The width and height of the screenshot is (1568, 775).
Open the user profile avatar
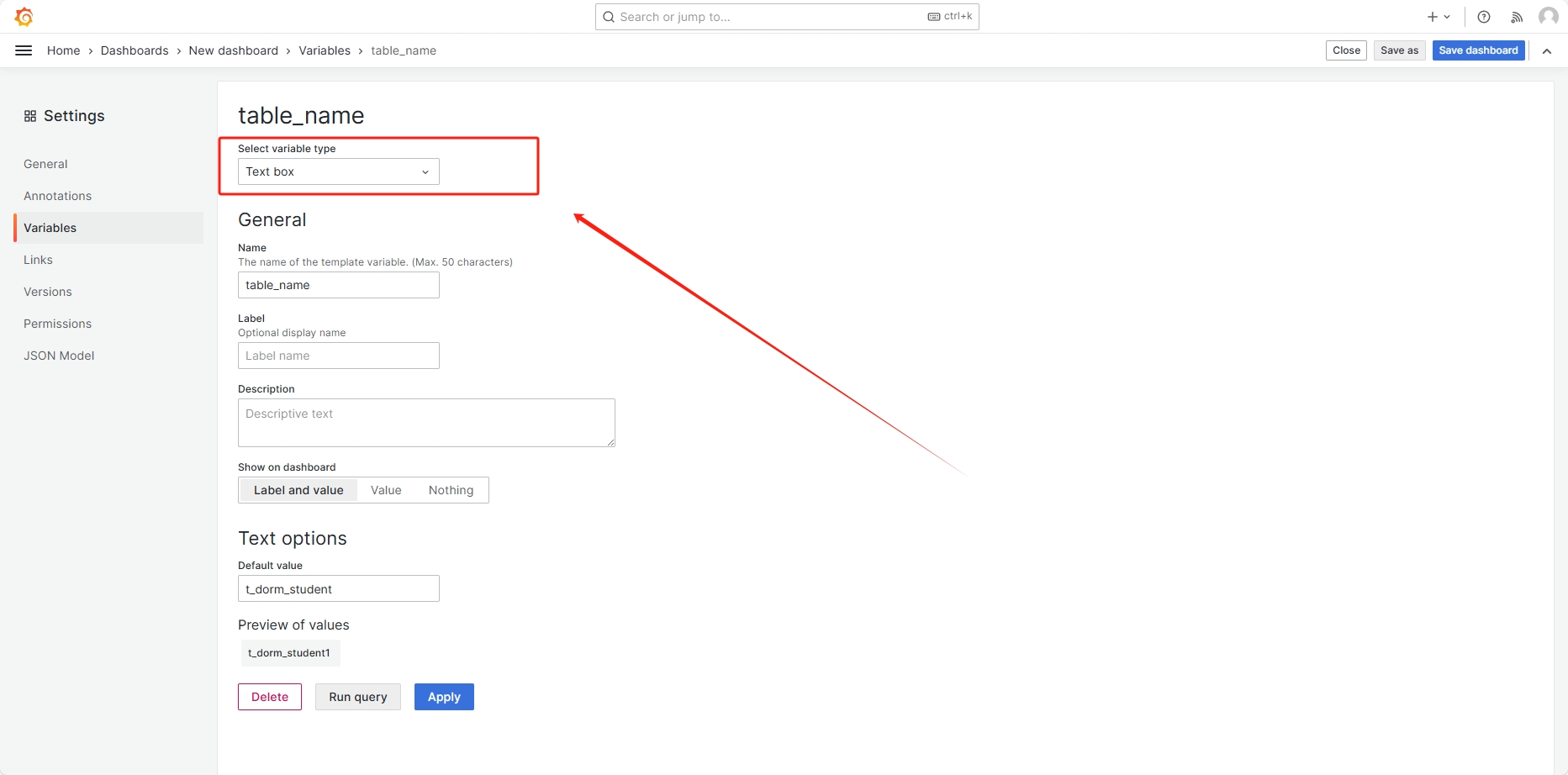pyautogui.click(x=1548, y=17)
